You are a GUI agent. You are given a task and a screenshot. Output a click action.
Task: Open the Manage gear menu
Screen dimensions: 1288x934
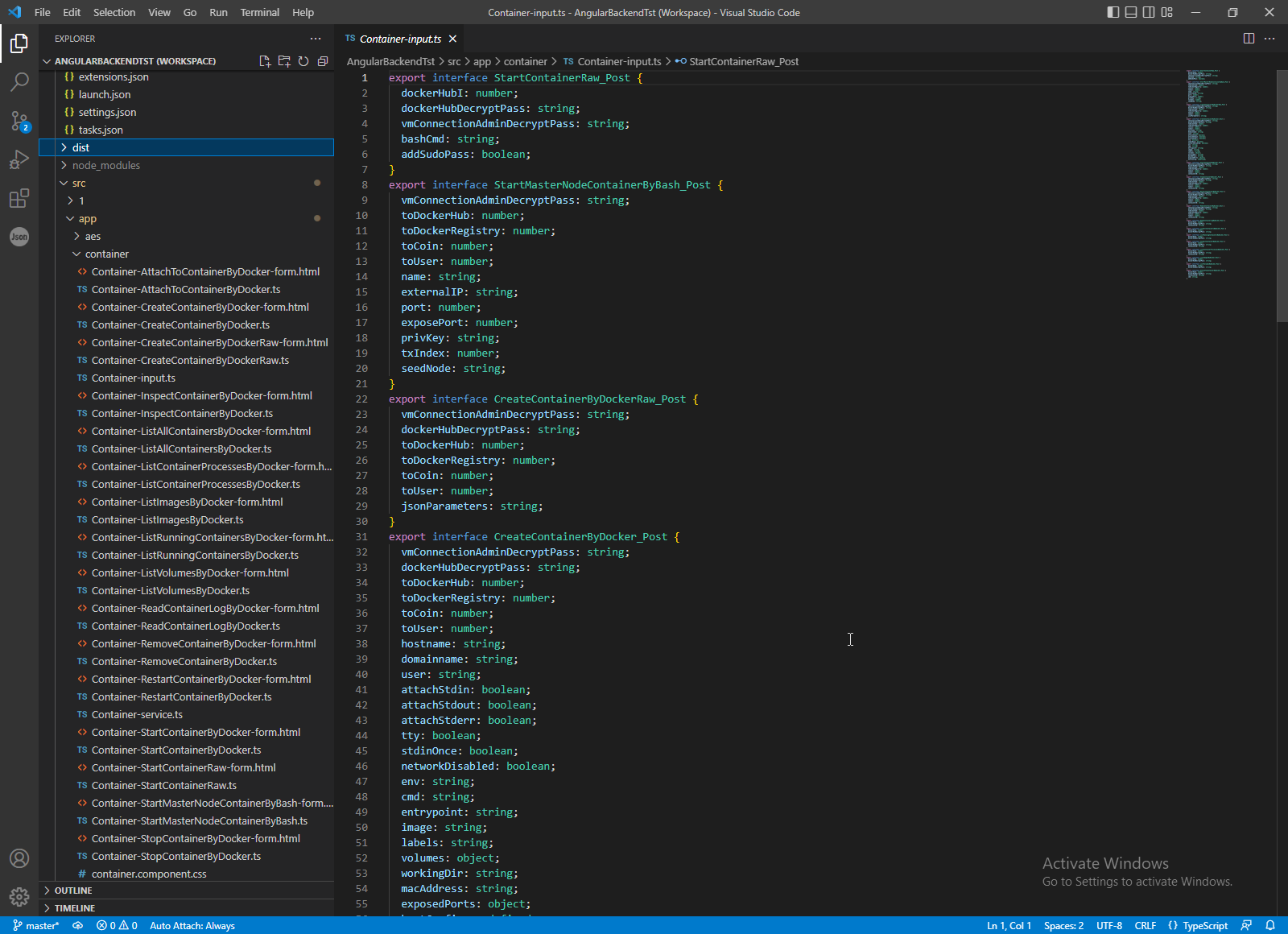coord(19,896)
